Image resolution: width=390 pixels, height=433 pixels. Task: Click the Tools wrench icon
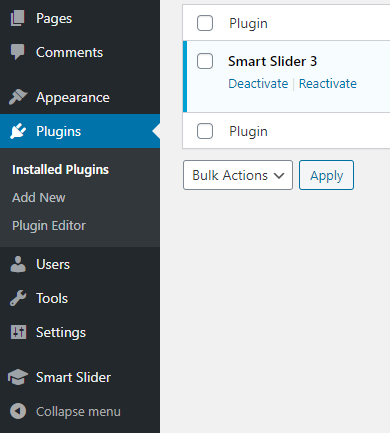[x=18, y=298]
